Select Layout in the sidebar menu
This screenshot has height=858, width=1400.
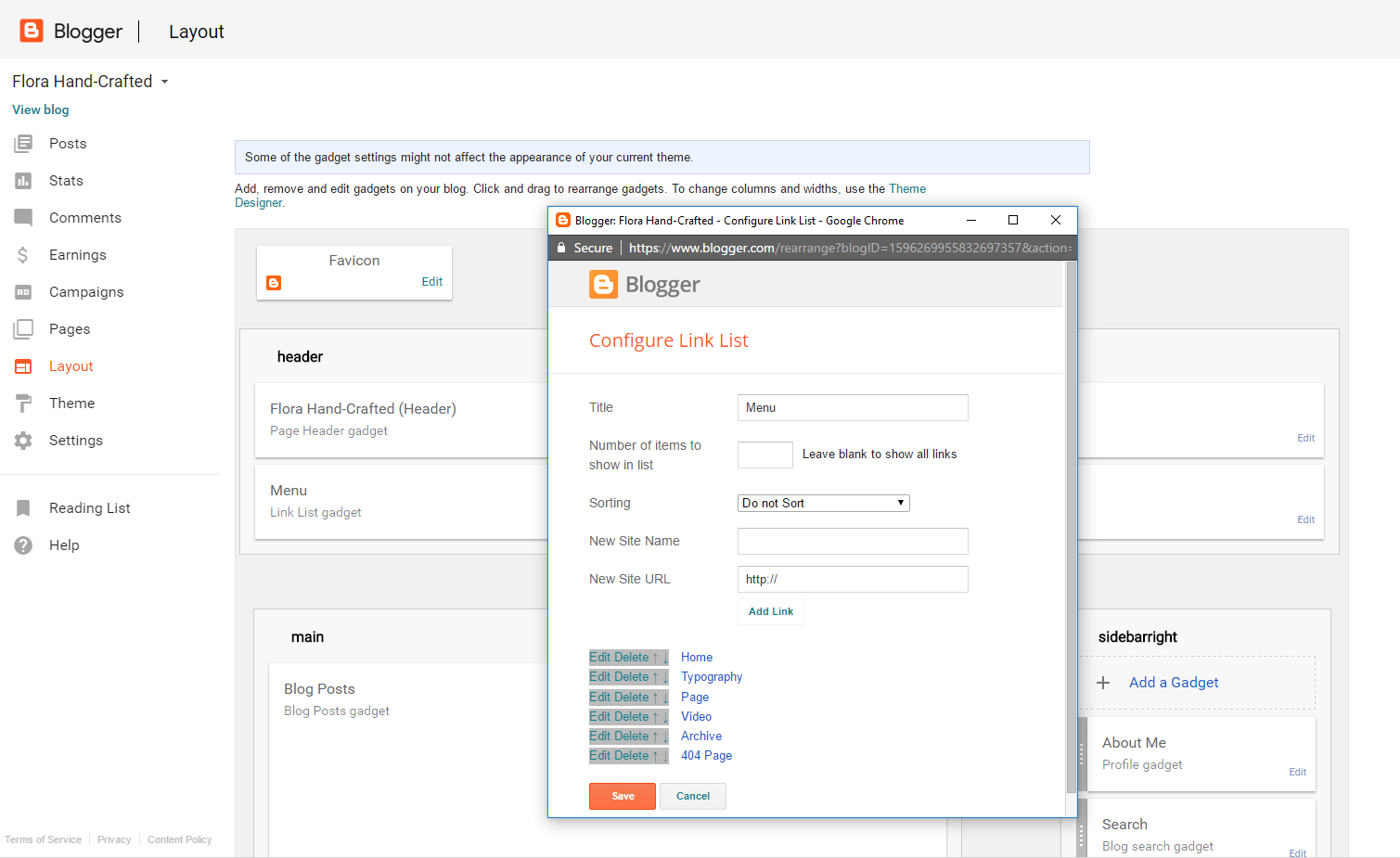pos(71,366)
